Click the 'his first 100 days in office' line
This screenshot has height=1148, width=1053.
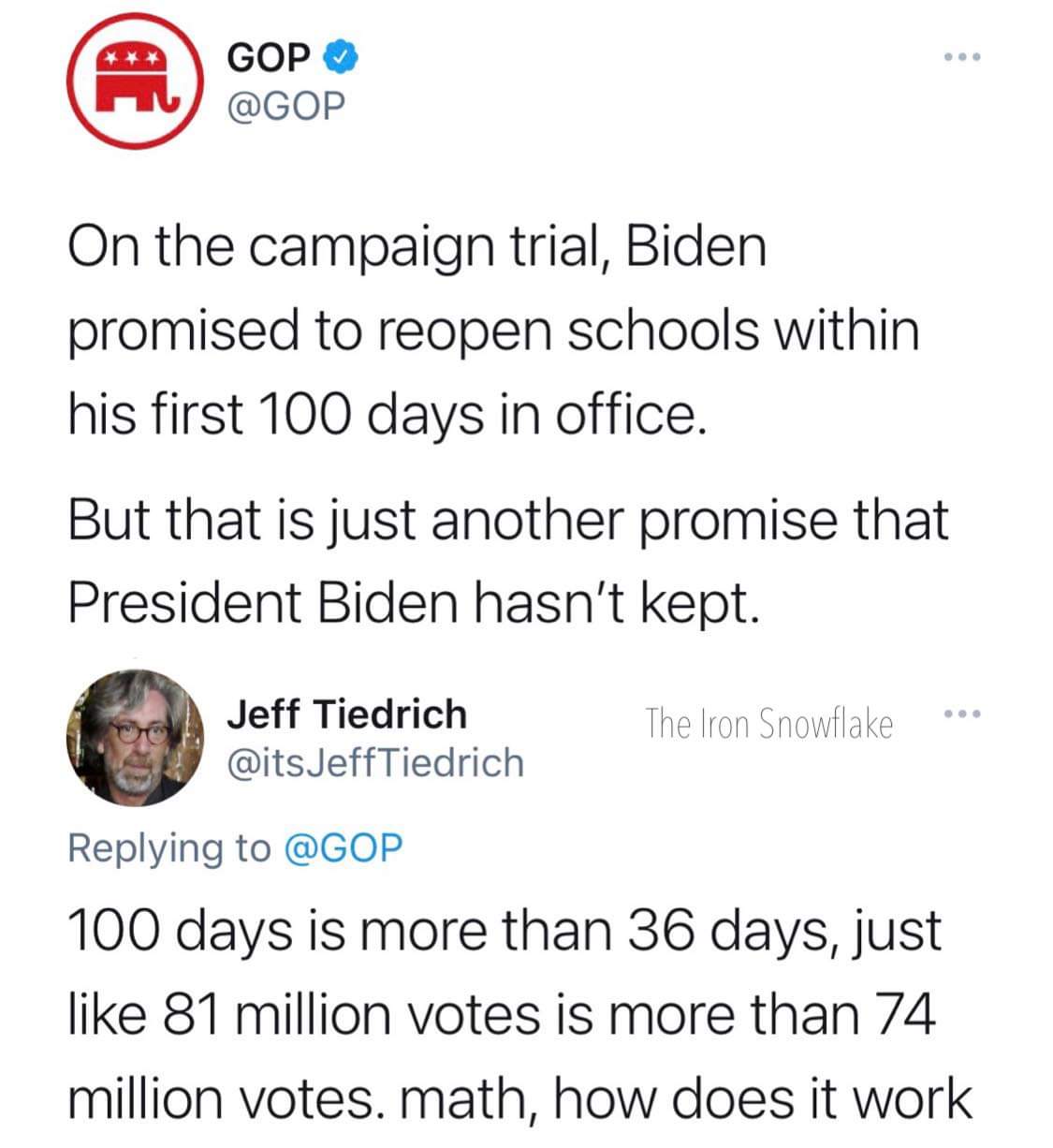pyautogui.click(x=383, y=412)
